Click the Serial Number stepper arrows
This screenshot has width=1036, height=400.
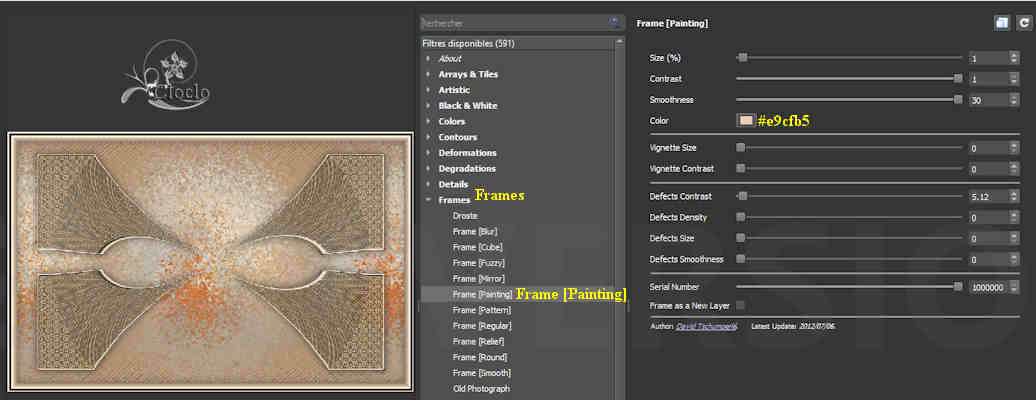click(x=1015, y=287)
